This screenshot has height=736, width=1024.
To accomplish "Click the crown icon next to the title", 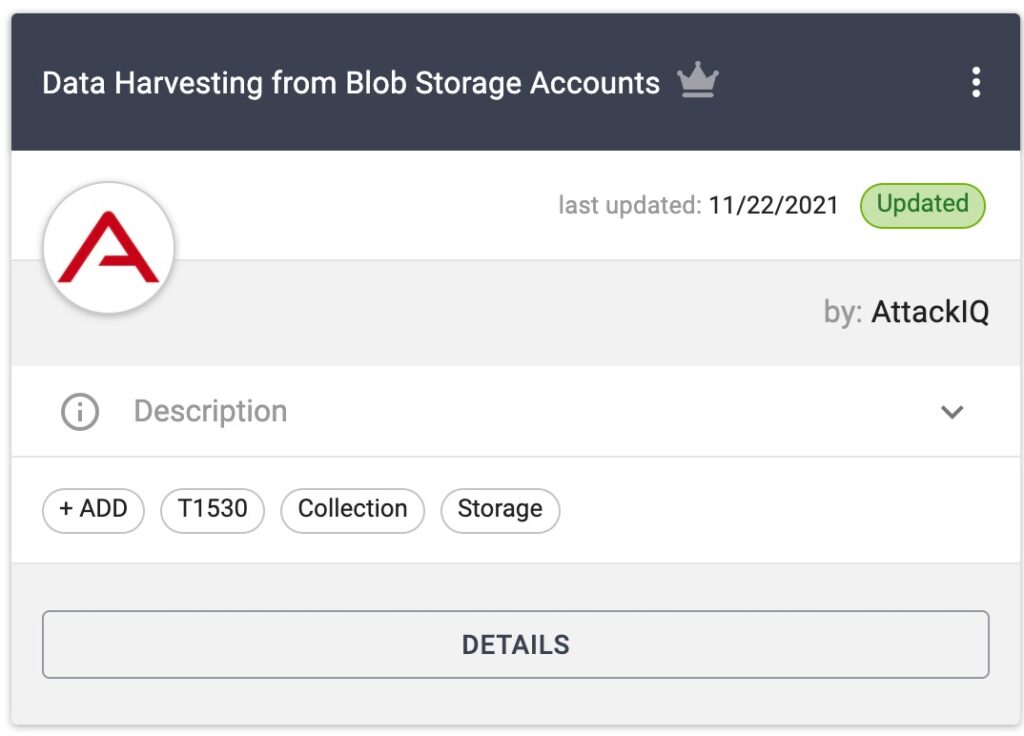I will pos(698,81).
